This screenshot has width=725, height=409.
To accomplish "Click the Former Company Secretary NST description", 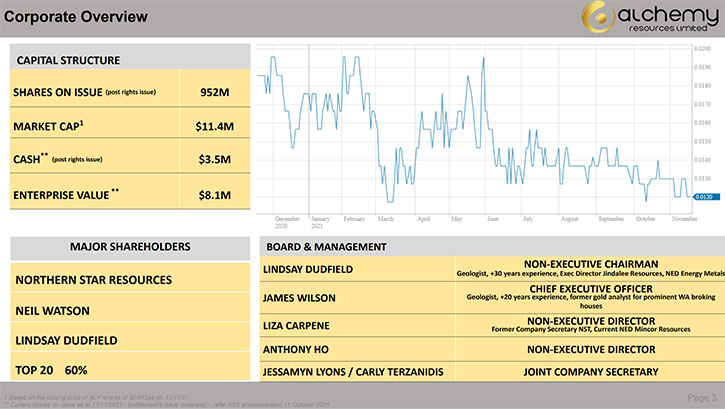I will click(591, 330).
